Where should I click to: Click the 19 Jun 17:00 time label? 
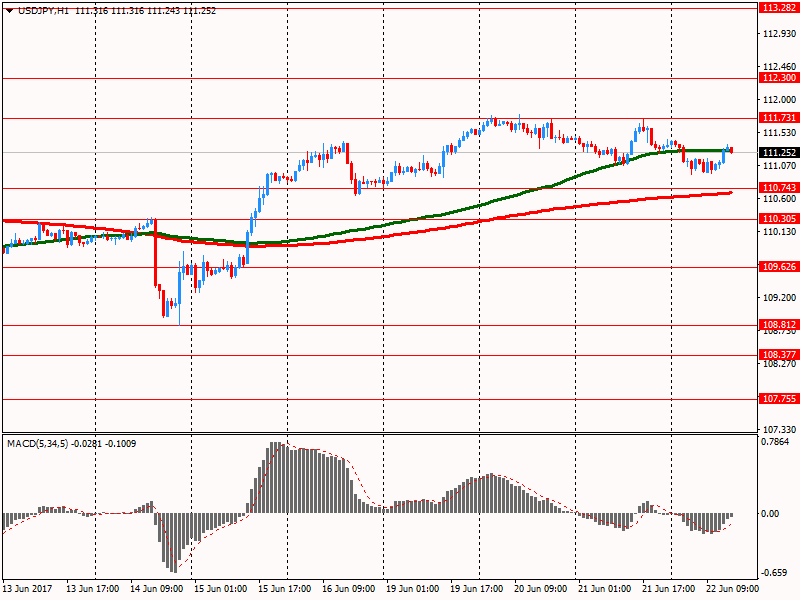[x=477, y=589]
